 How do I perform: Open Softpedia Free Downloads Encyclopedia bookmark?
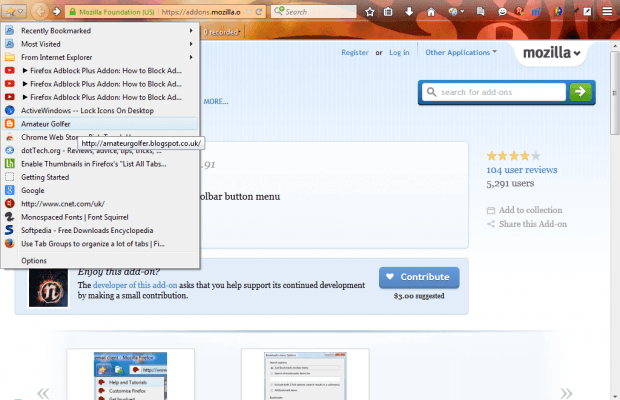tap(100, 230)
